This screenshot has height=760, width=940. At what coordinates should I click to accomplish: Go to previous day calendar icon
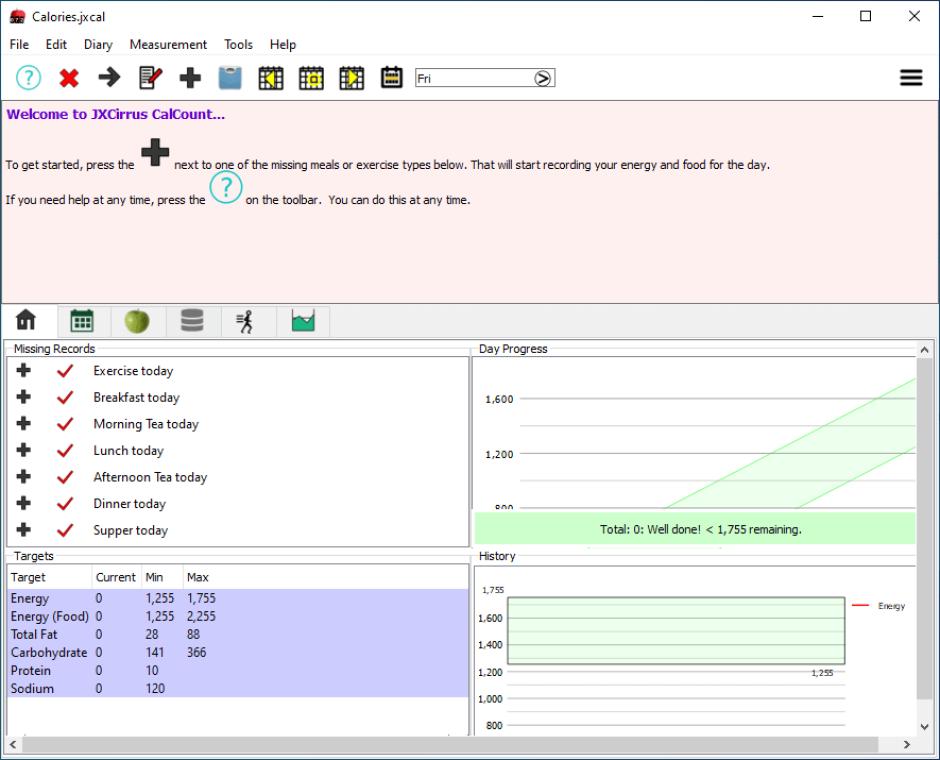coord(271,78)
